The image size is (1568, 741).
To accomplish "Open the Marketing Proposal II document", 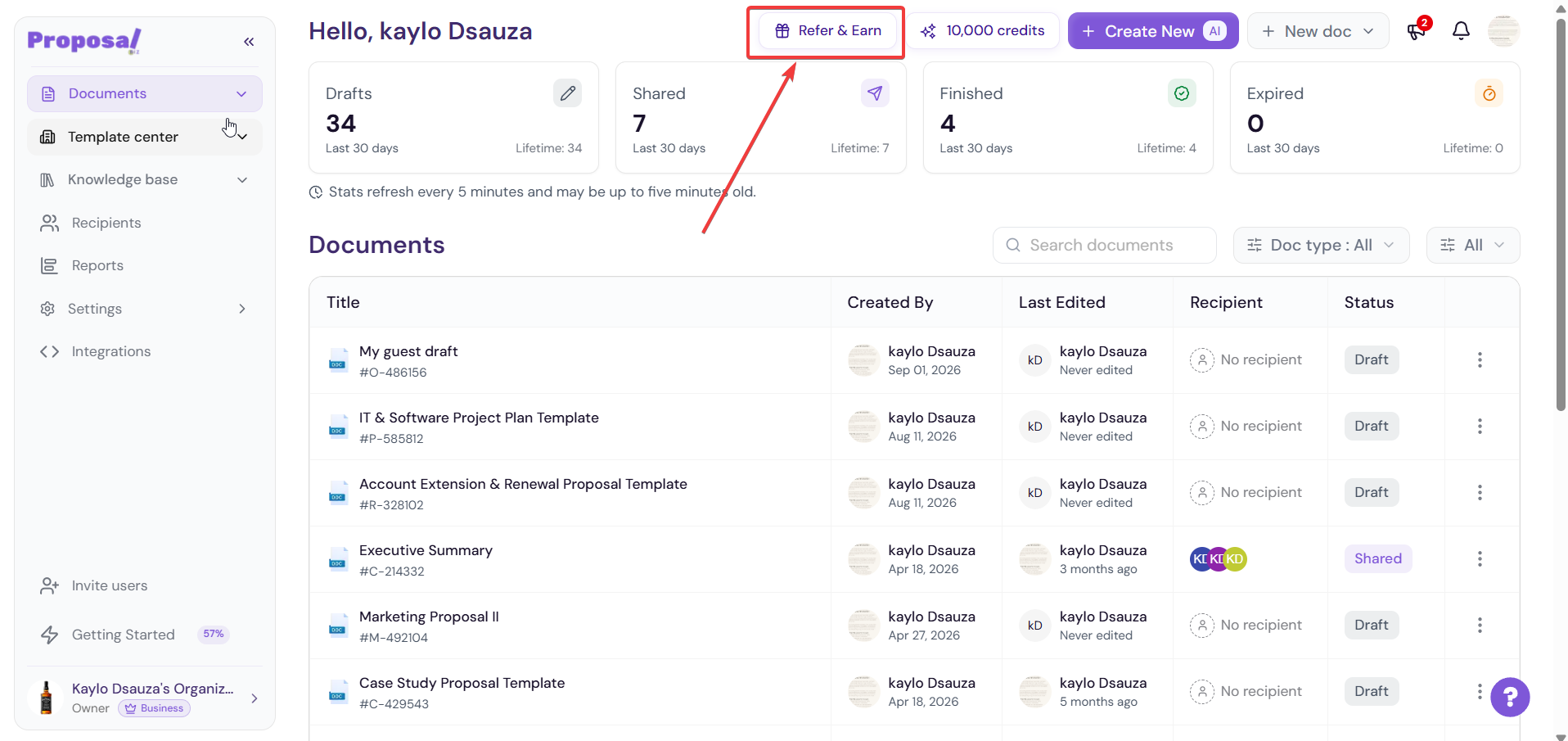I will (x=429, y=617).
